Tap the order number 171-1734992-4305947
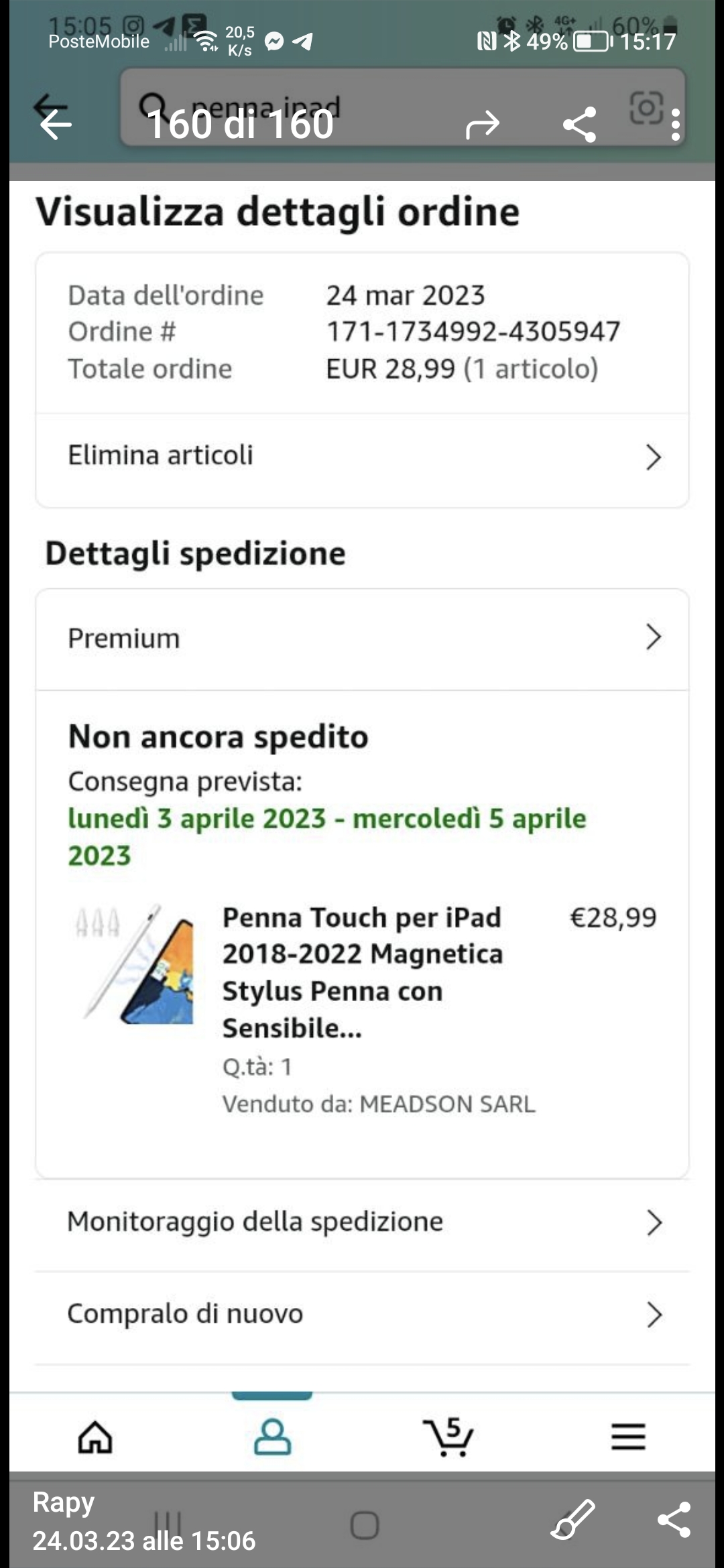Screen dimensions: 724x1568 (x=473, y=332)
